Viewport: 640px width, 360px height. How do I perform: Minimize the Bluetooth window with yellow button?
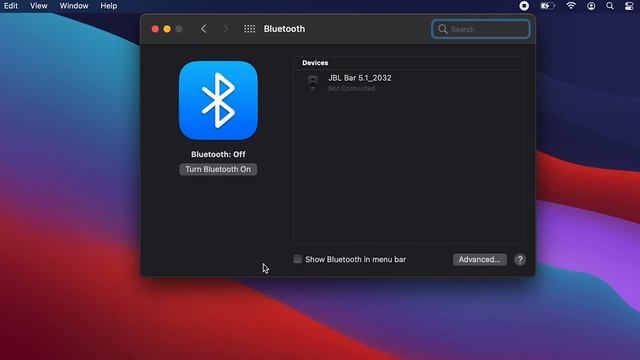click(167, 29)
